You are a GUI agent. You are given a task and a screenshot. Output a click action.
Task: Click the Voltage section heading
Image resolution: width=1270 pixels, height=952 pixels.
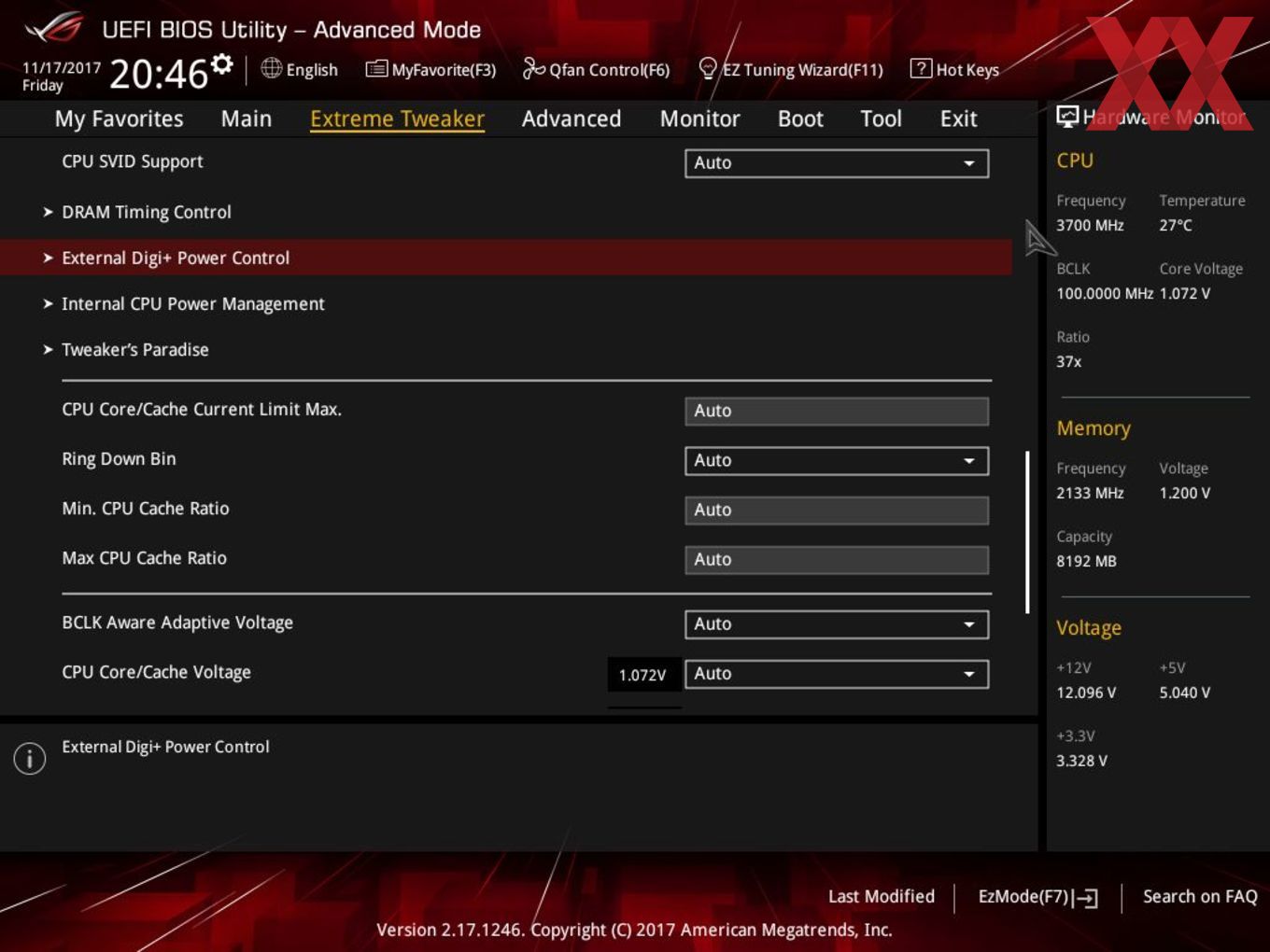click(1089, 628)
